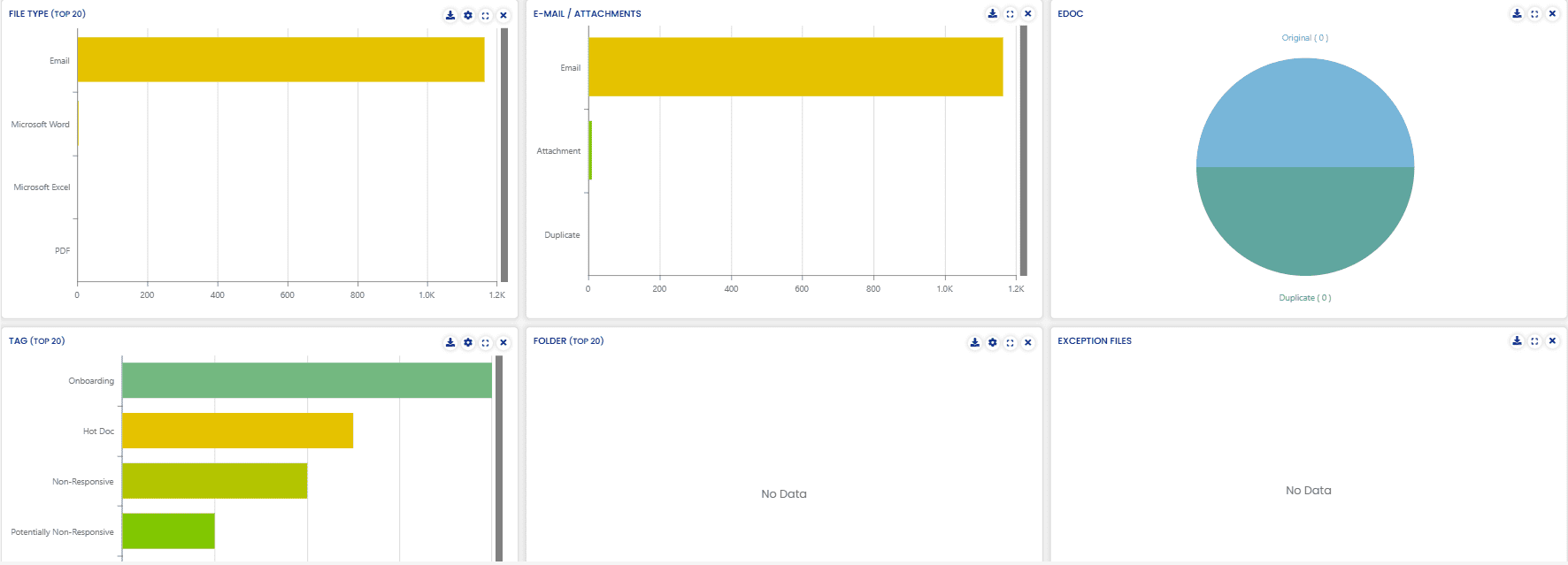
Task: Download the Exception Files data
Action: pos(1517,340)
